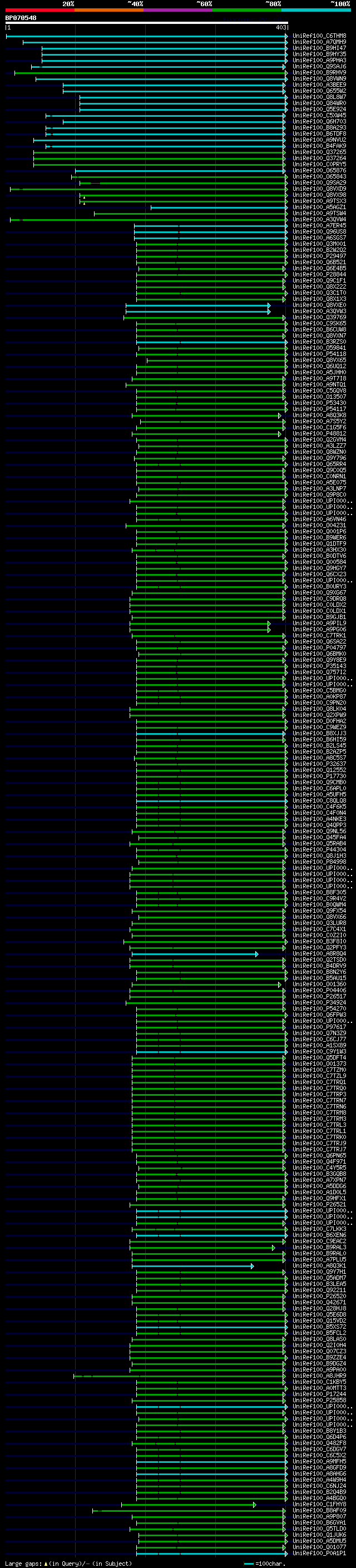Click the red ~20% identity legend segment
The image size is (356, 1568).
click(39, 10)
